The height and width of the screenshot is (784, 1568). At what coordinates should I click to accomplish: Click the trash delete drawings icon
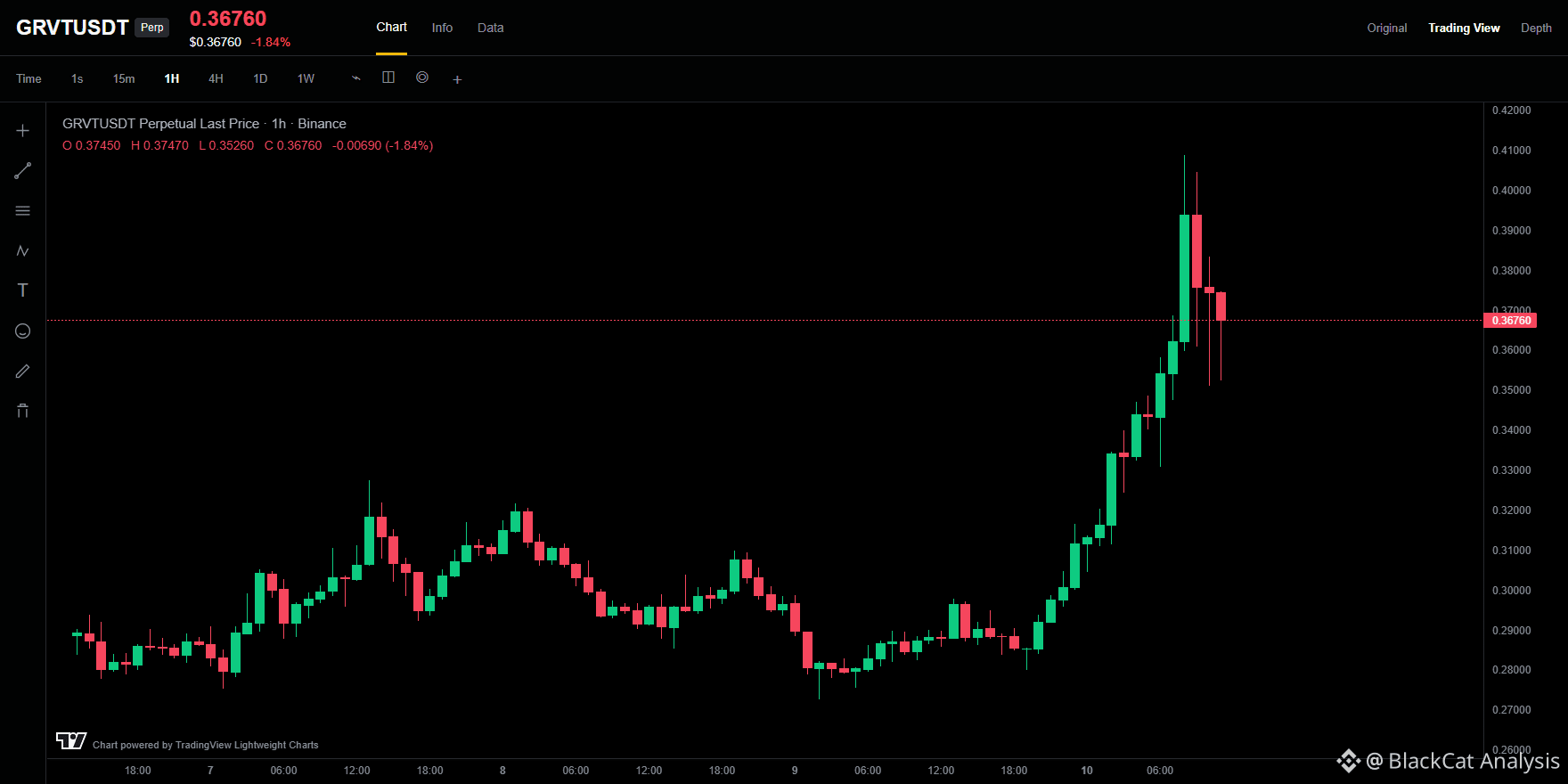[x=23, y=411]
